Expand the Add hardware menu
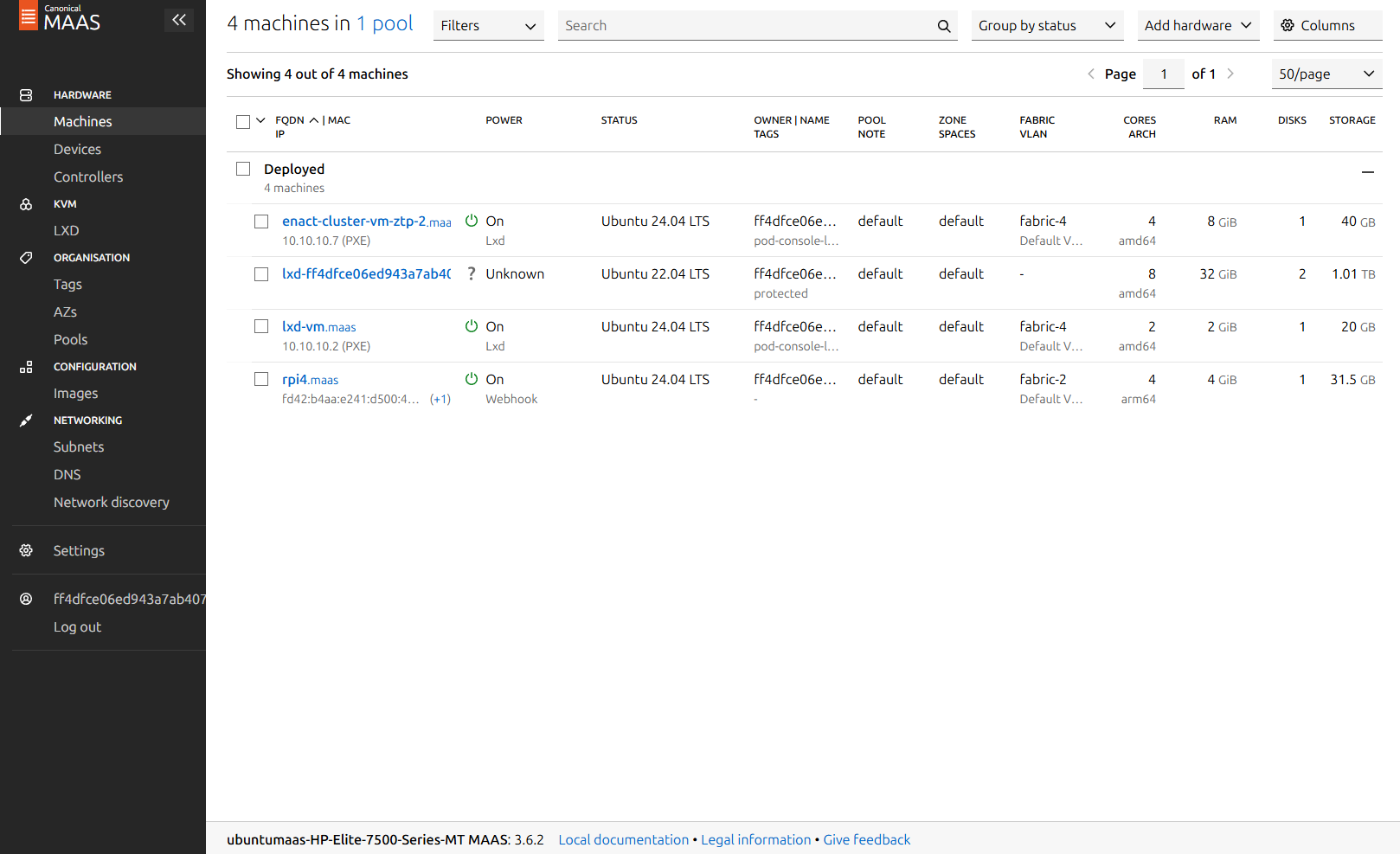This screenshot has height=854, width=1400. pyautogui.click(x=1198, y=26)
